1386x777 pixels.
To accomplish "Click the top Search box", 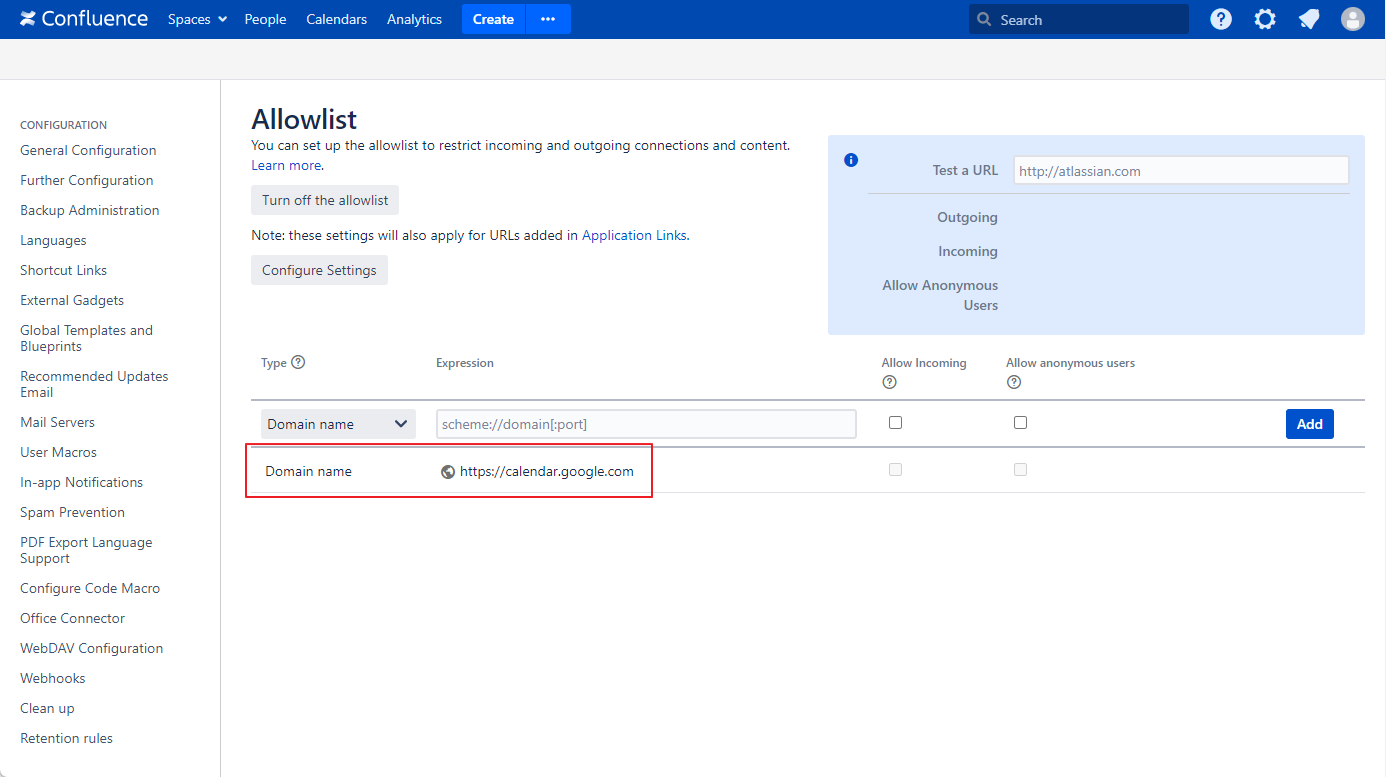I will click(x=1079, y=19).
